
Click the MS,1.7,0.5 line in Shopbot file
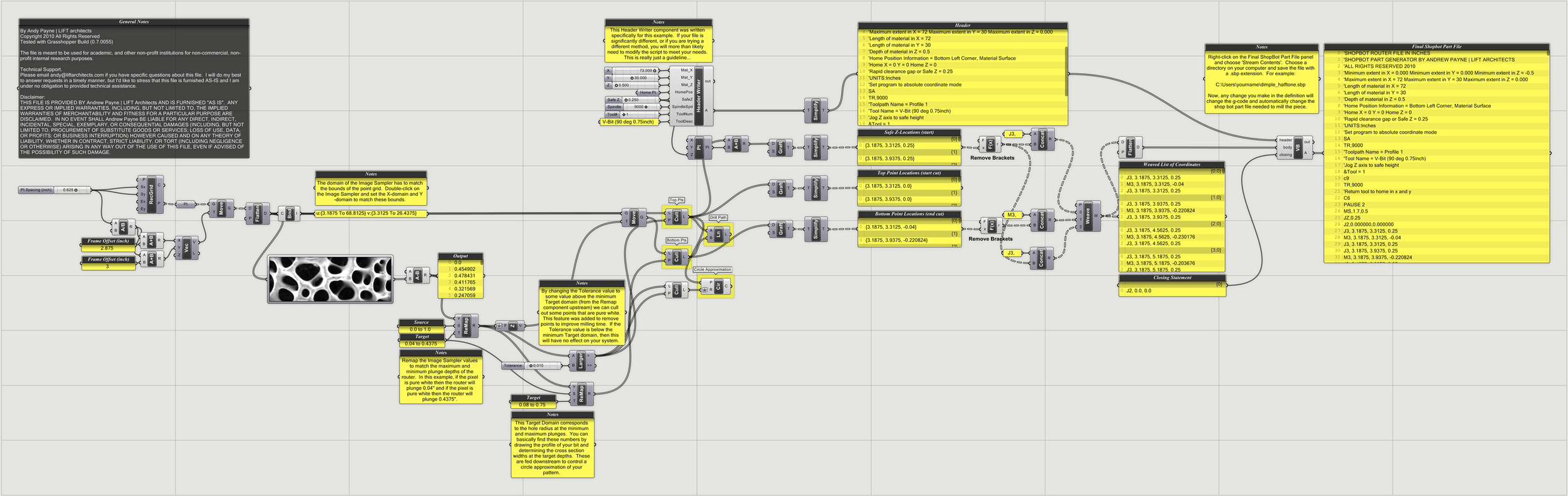(x=1356, y=211)
